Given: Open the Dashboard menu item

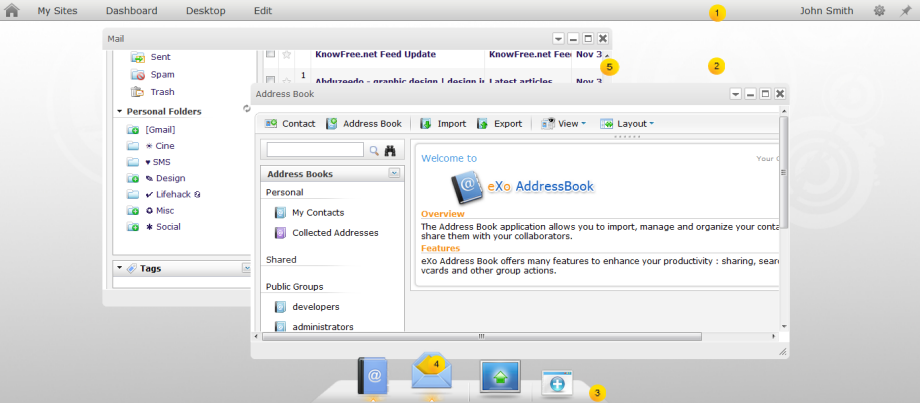Looking at the screenshot, I should 131,11.
